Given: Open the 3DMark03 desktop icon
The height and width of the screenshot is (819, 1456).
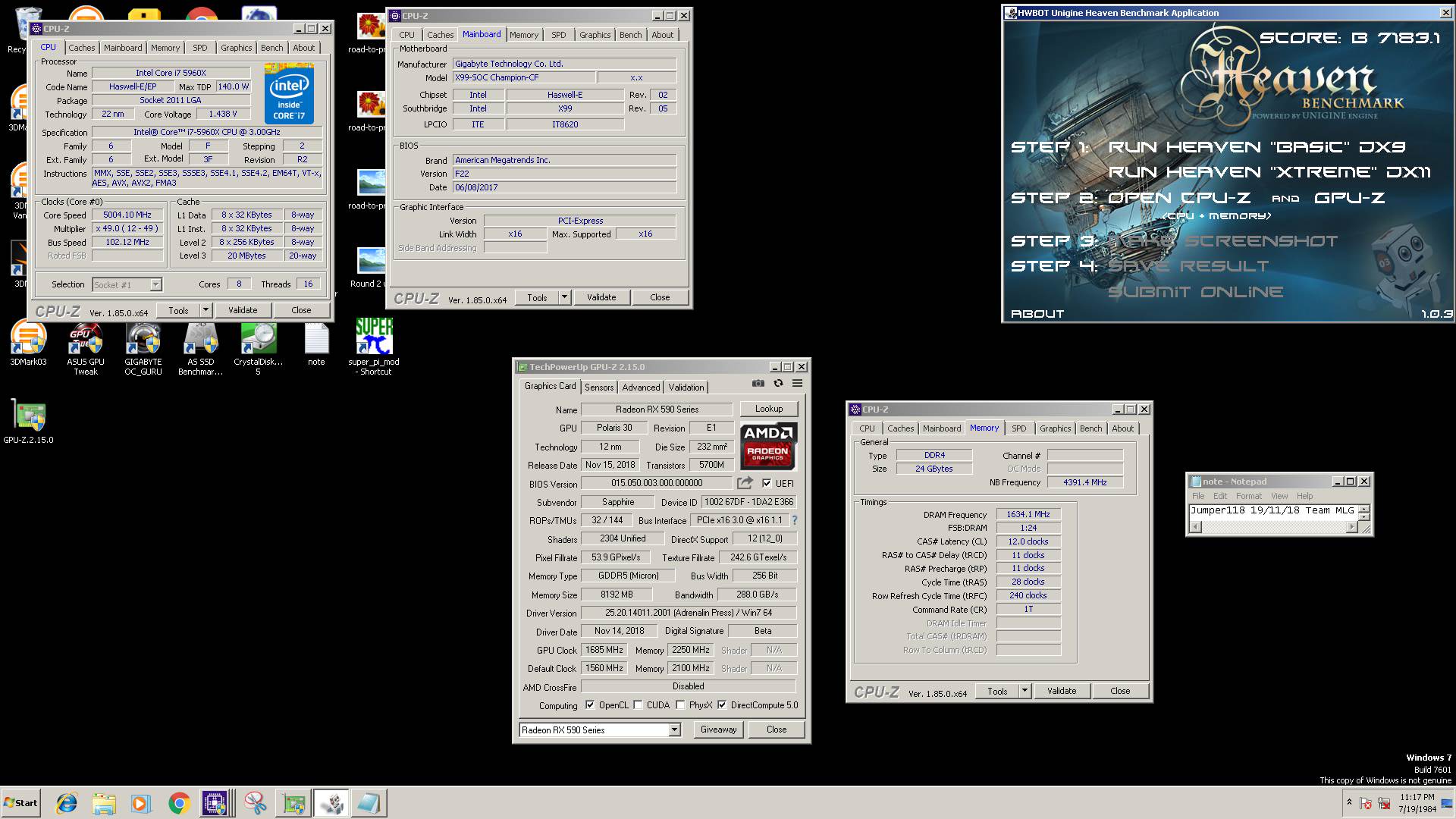Looking at the screenshot, I should (x=28, y=344).
